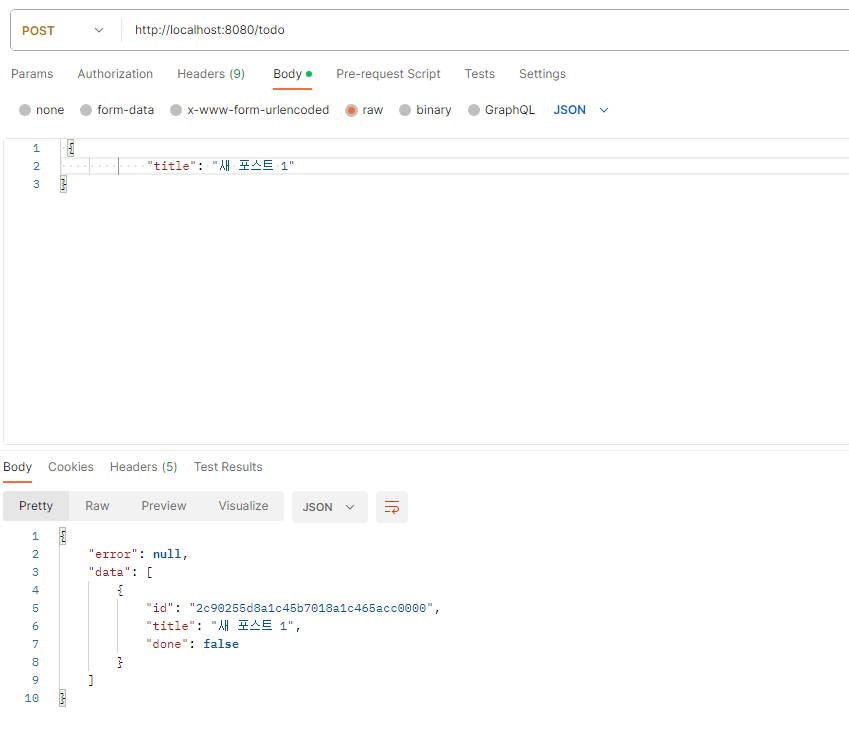The width and height of the screenshot is (849, 731).
Task: Click the response id value string
Action: click(x=311, y=608)
